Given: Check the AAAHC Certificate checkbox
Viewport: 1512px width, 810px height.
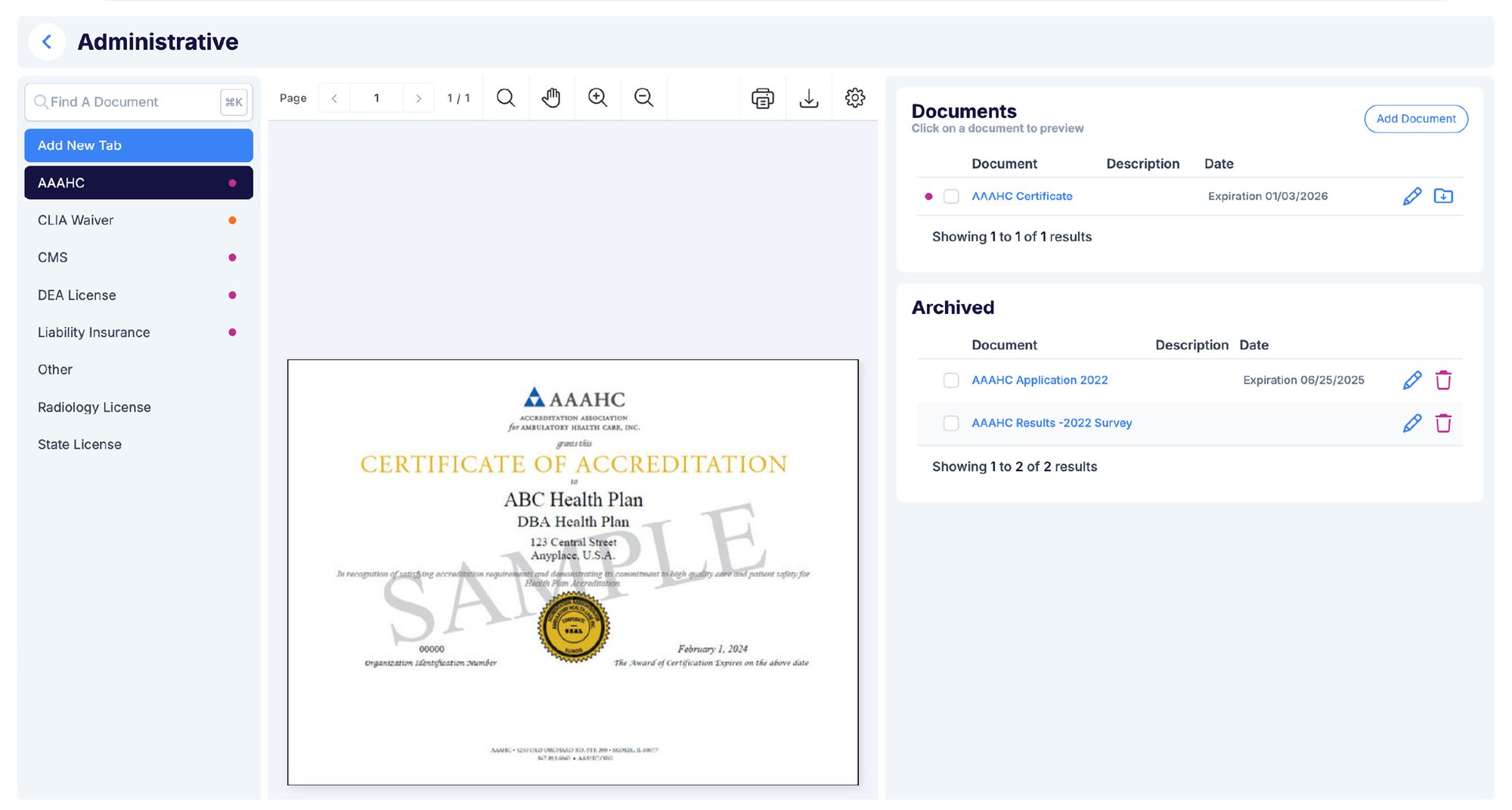Looking at the screenshot, I should click(951, 197).
